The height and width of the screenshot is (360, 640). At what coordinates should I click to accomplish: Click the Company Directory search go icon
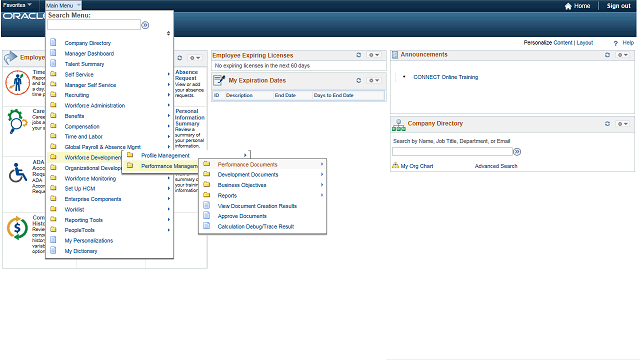(x=517, y=152)
